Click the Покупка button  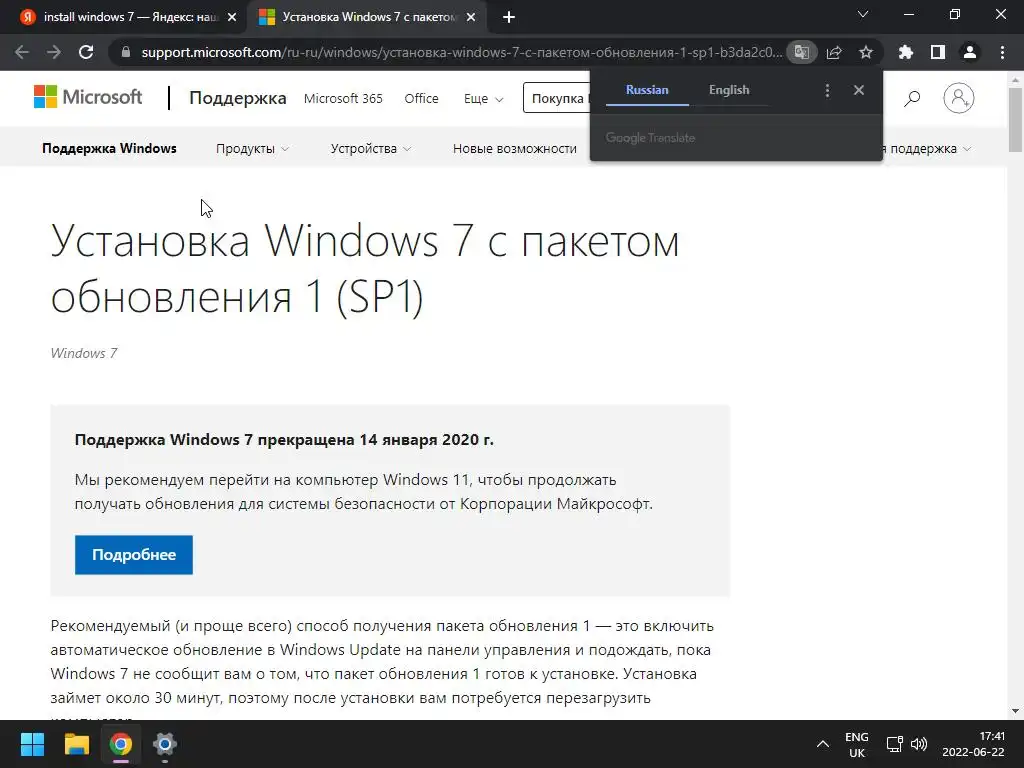pos(556,98)
